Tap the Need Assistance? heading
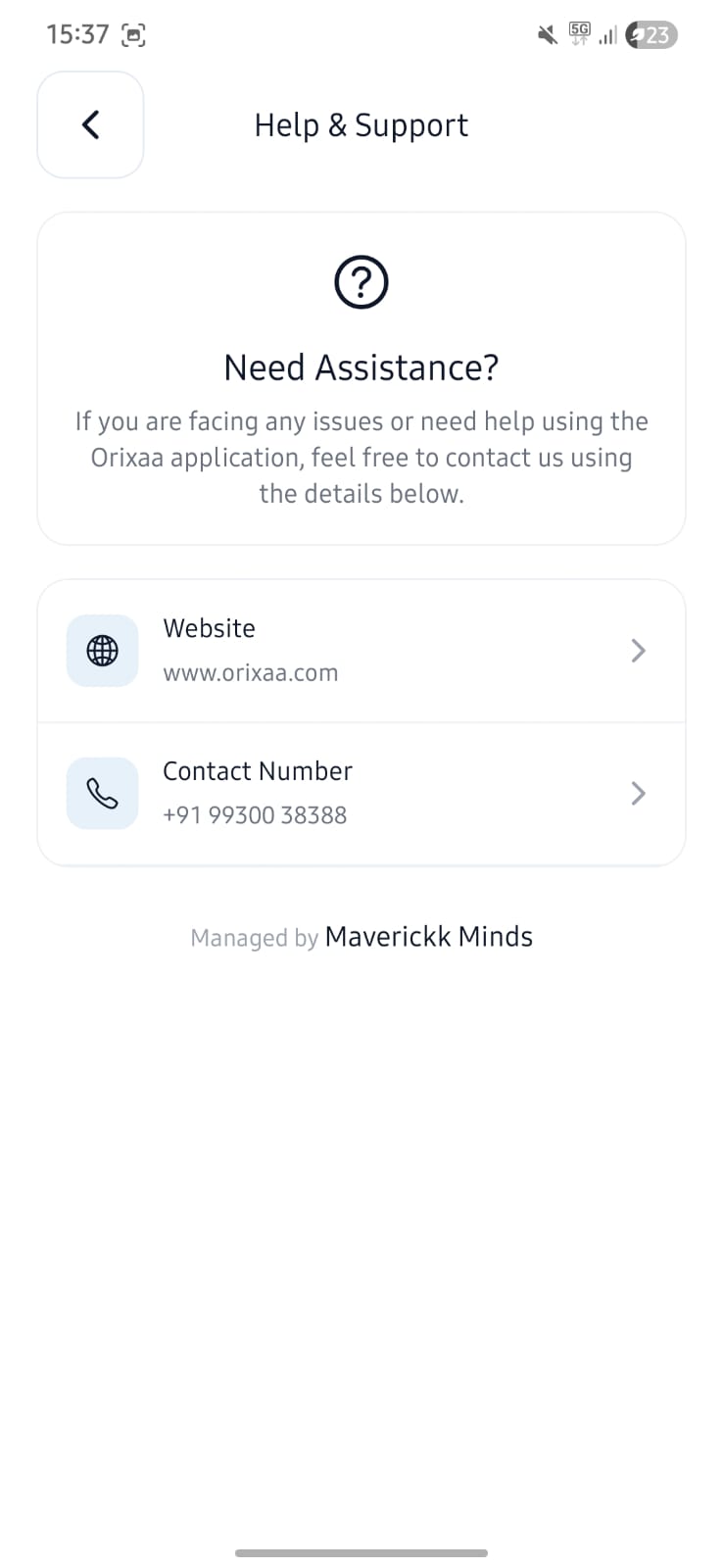This screenshot has width=723, height=1568. point(361,367)
